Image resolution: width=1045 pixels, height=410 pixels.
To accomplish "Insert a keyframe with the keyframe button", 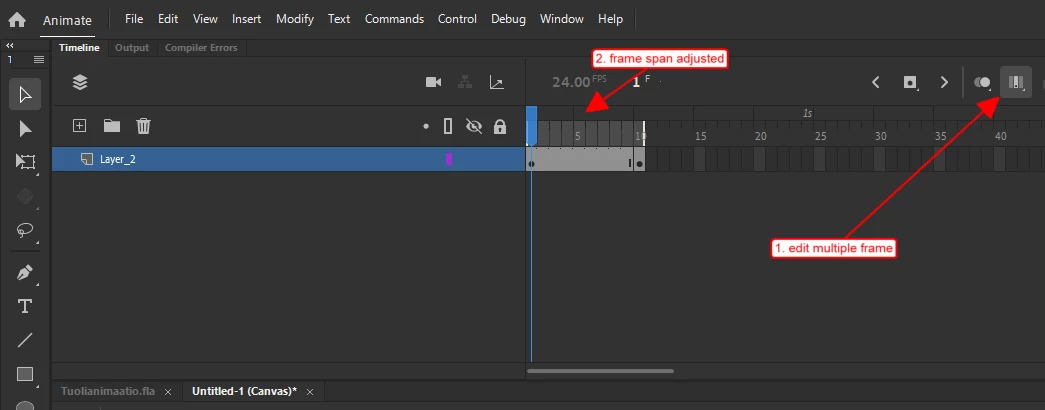I will click(x=910, y=83).
